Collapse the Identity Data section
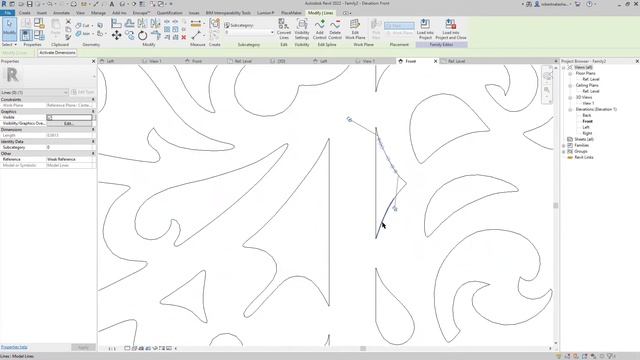This screenshot has height=360, width=640. tap(93, 142)
